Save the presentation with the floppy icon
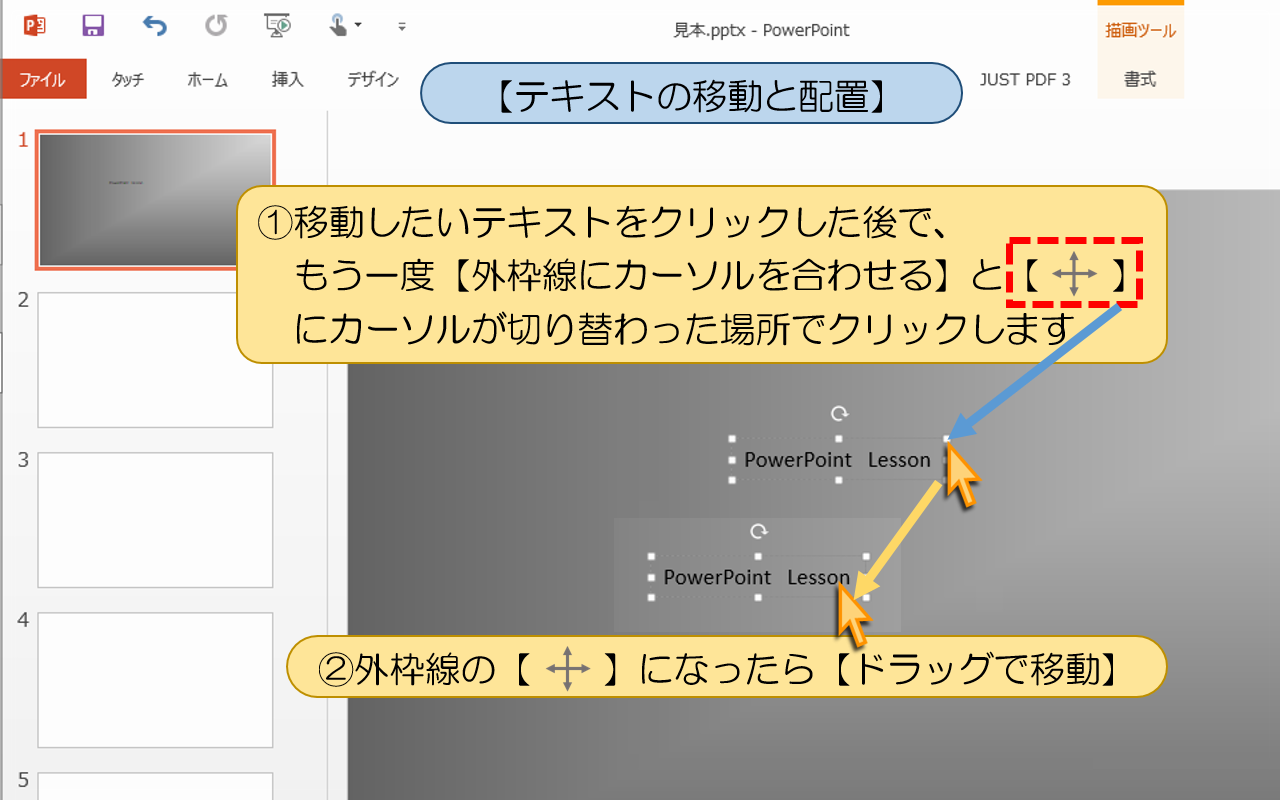Screen dimensions: 1280x800 (93, 25)
